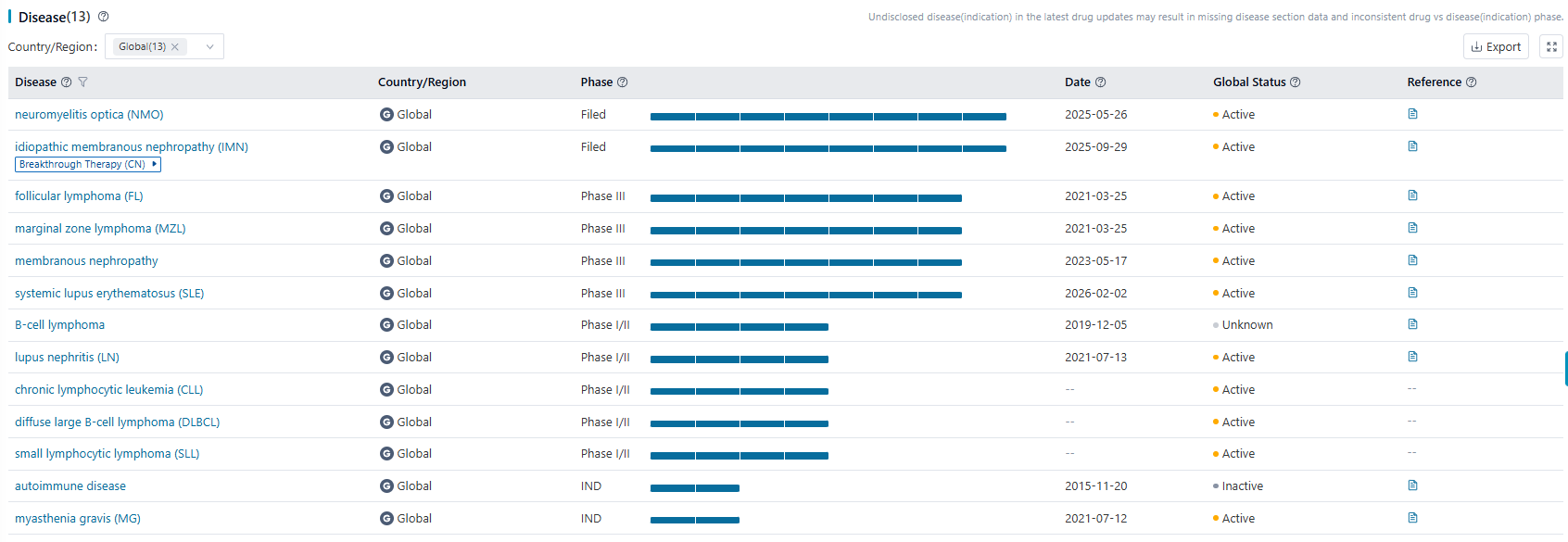Image resolution: width=1568 pixels, height=542 pixels.
Task: Expand the Breakthrough Therapy (CN) tag
Action: tap(155, 164)
